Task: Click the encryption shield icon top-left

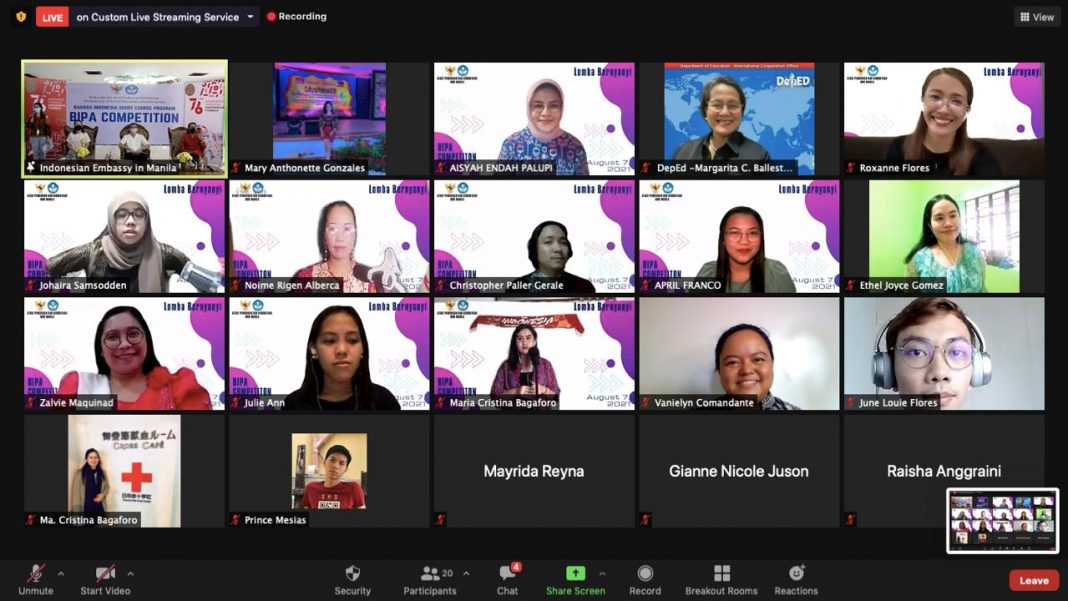Action: 21,17
